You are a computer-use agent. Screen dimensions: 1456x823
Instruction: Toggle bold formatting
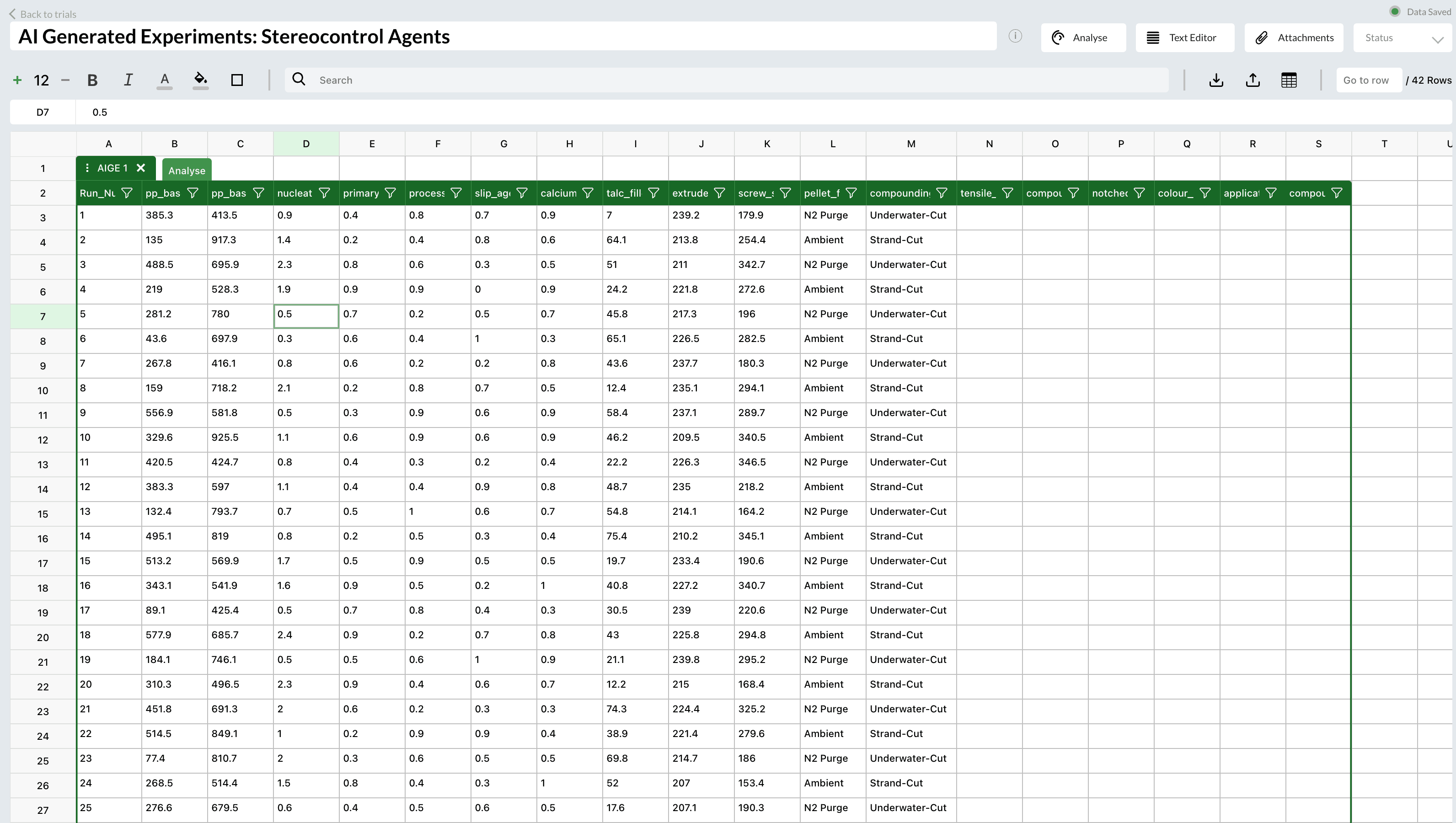pos(92,80)
